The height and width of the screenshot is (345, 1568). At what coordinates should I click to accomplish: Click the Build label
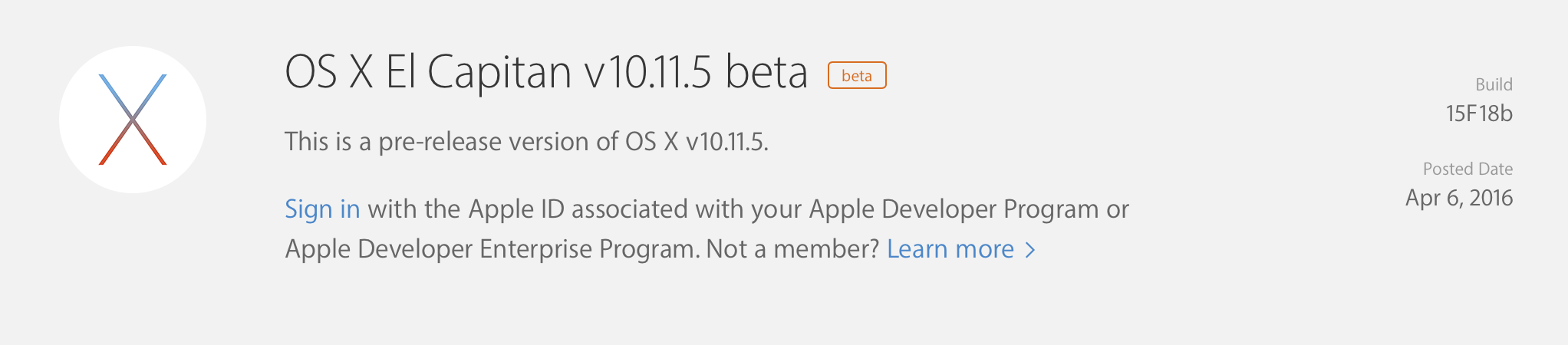coord(1494,84)
